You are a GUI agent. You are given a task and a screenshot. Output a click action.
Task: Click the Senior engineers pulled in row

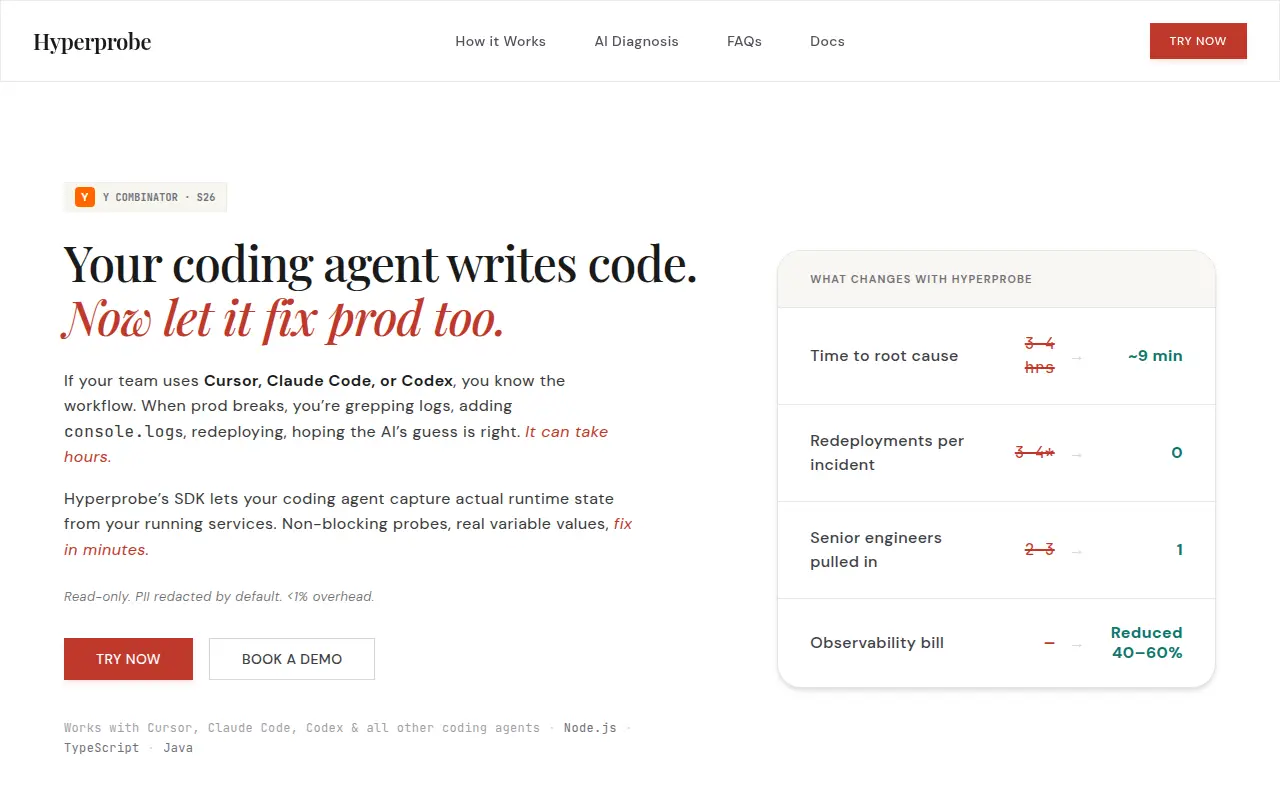[996, 550]
